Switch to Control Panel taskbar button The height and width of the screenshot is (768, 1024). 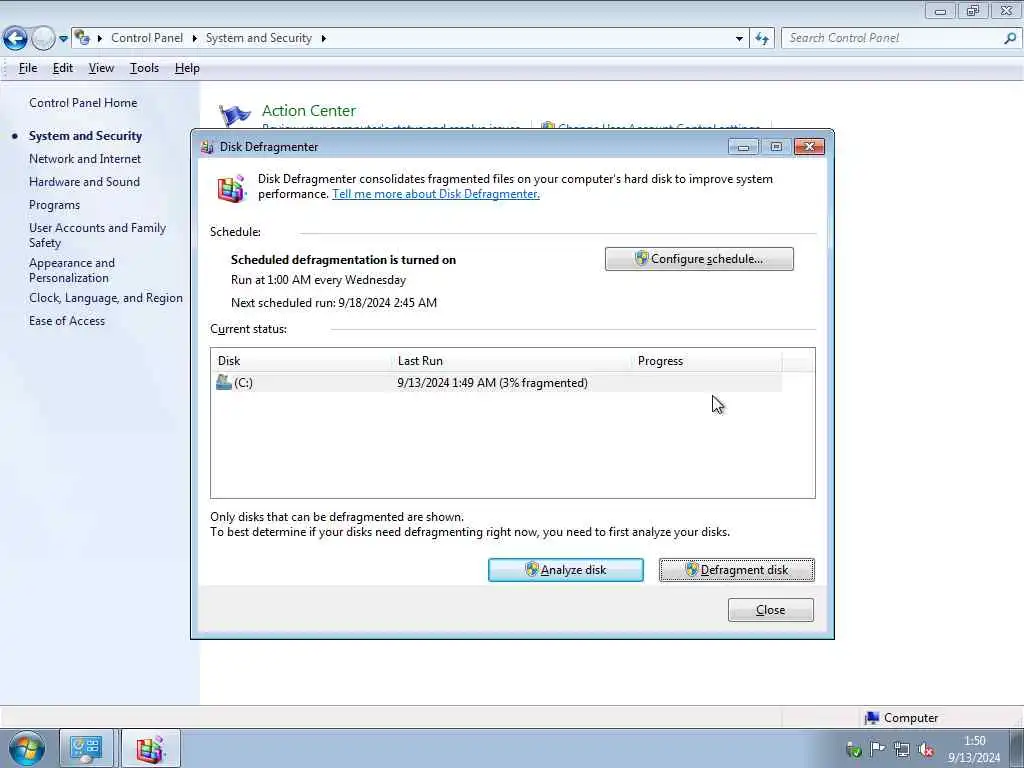pyautogui.click(x=86, y=748)
